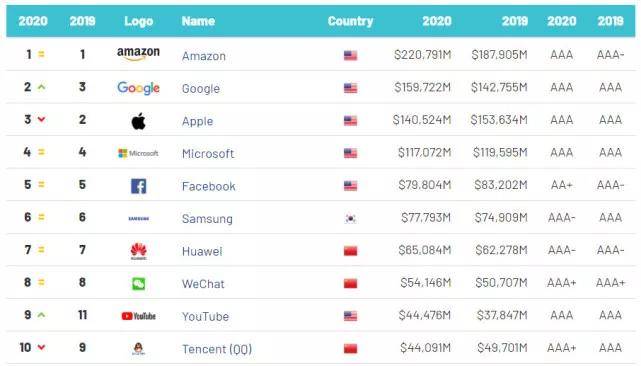Screen dimensions: 641x366
Task: Click China flag in WeChat row
Action: [350, 283]
